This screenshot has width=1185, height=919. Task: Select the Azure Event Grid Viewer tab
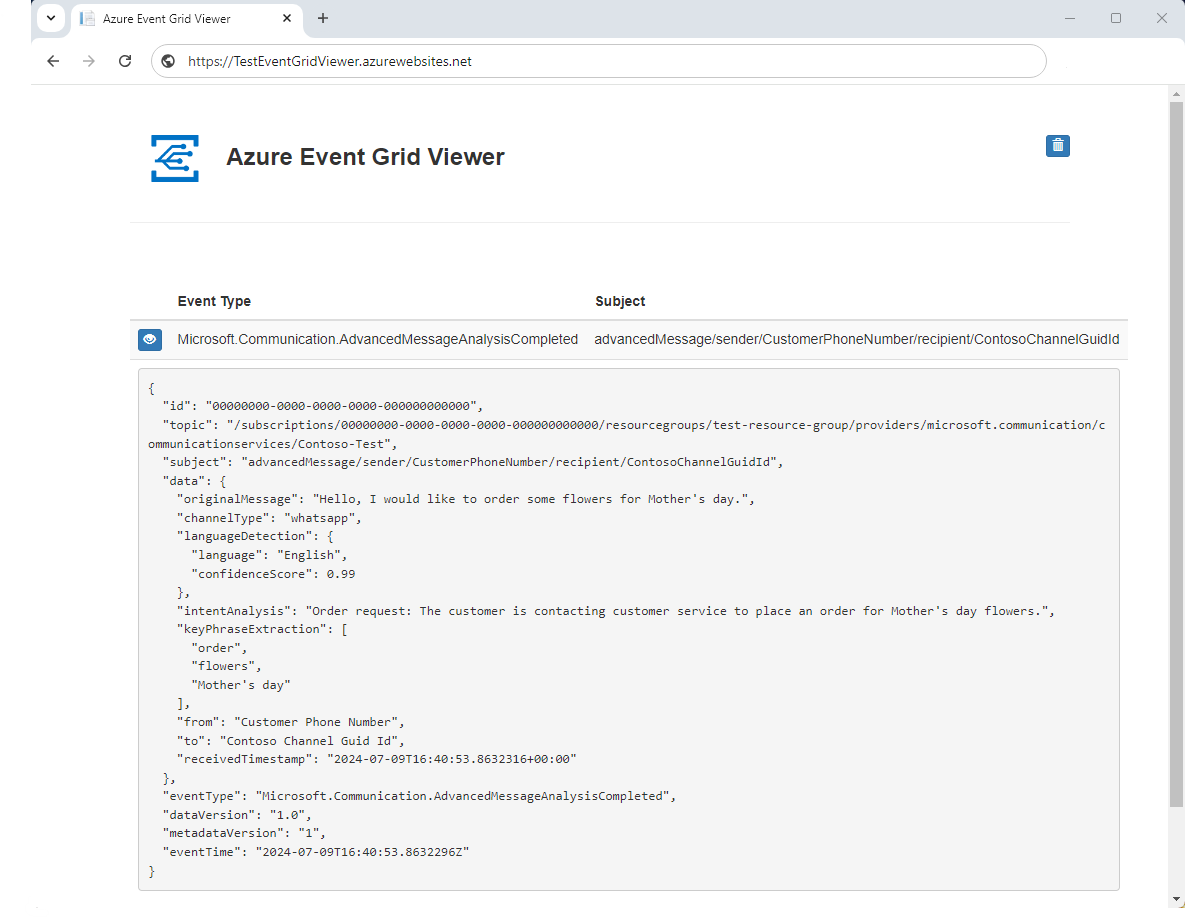[x=187, y=19]
